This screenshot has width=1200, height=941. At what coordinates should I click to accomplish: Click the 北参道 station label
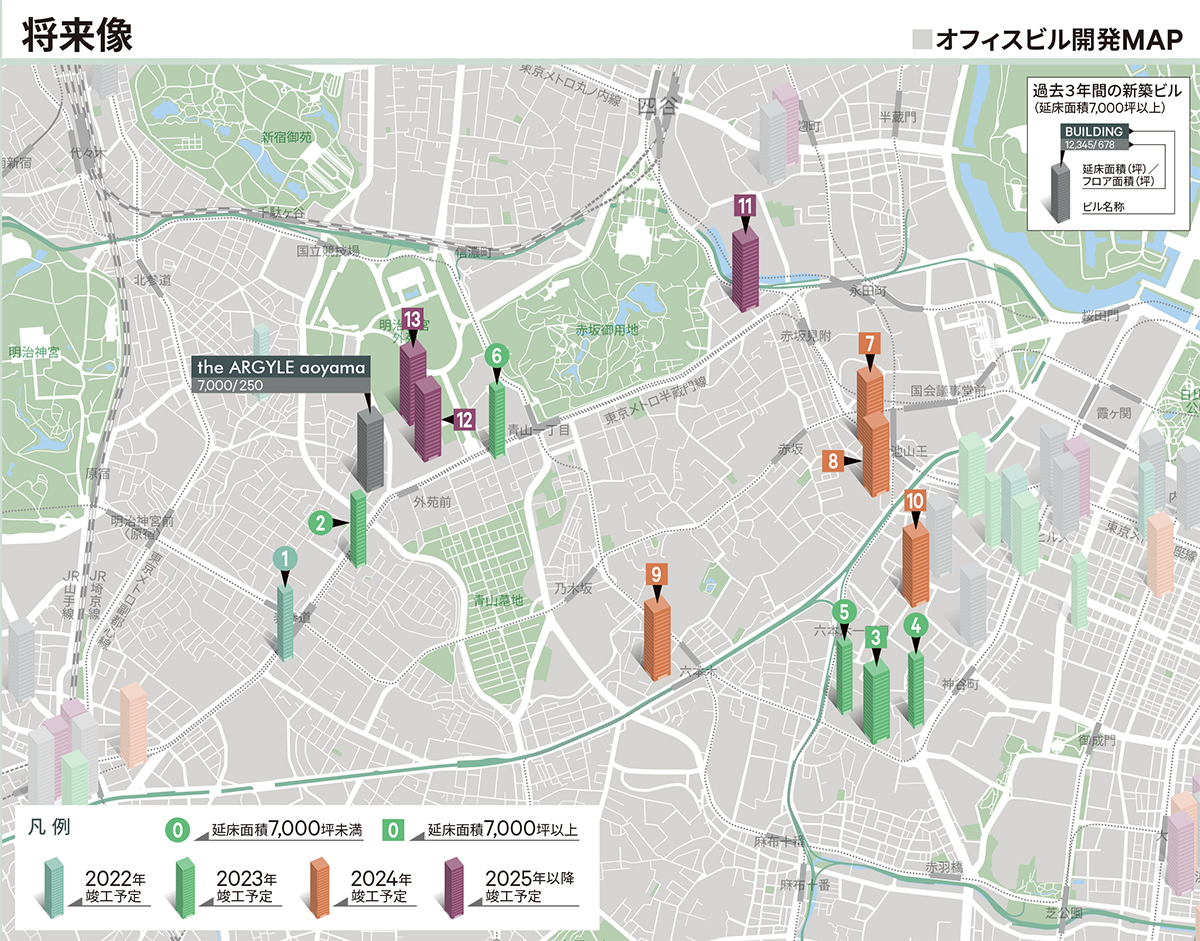click(153, 280)
